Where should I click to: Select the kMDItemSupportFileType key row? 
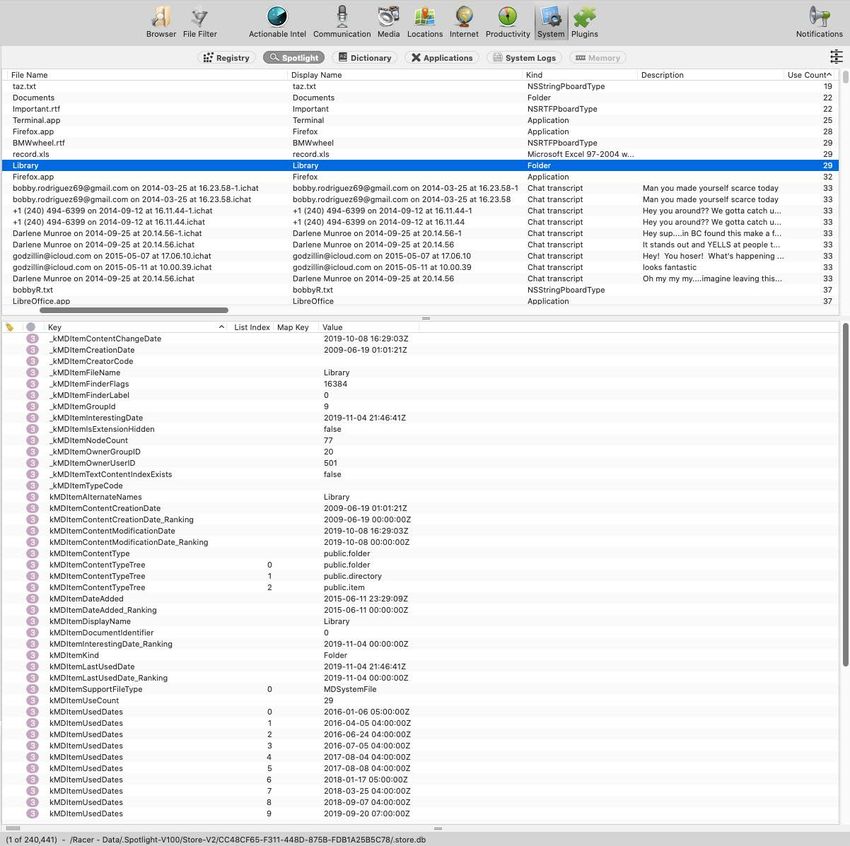click(420, 689)
